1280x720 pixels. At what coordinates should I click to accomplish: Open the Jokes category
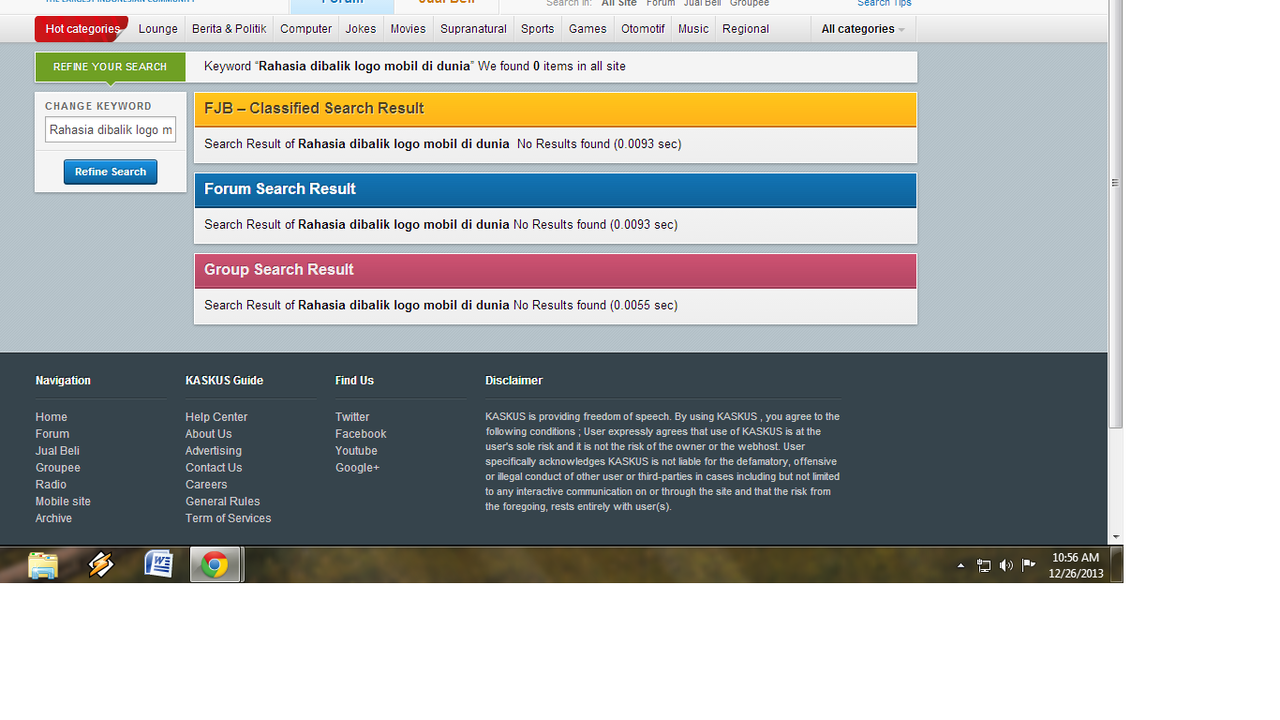361,29
